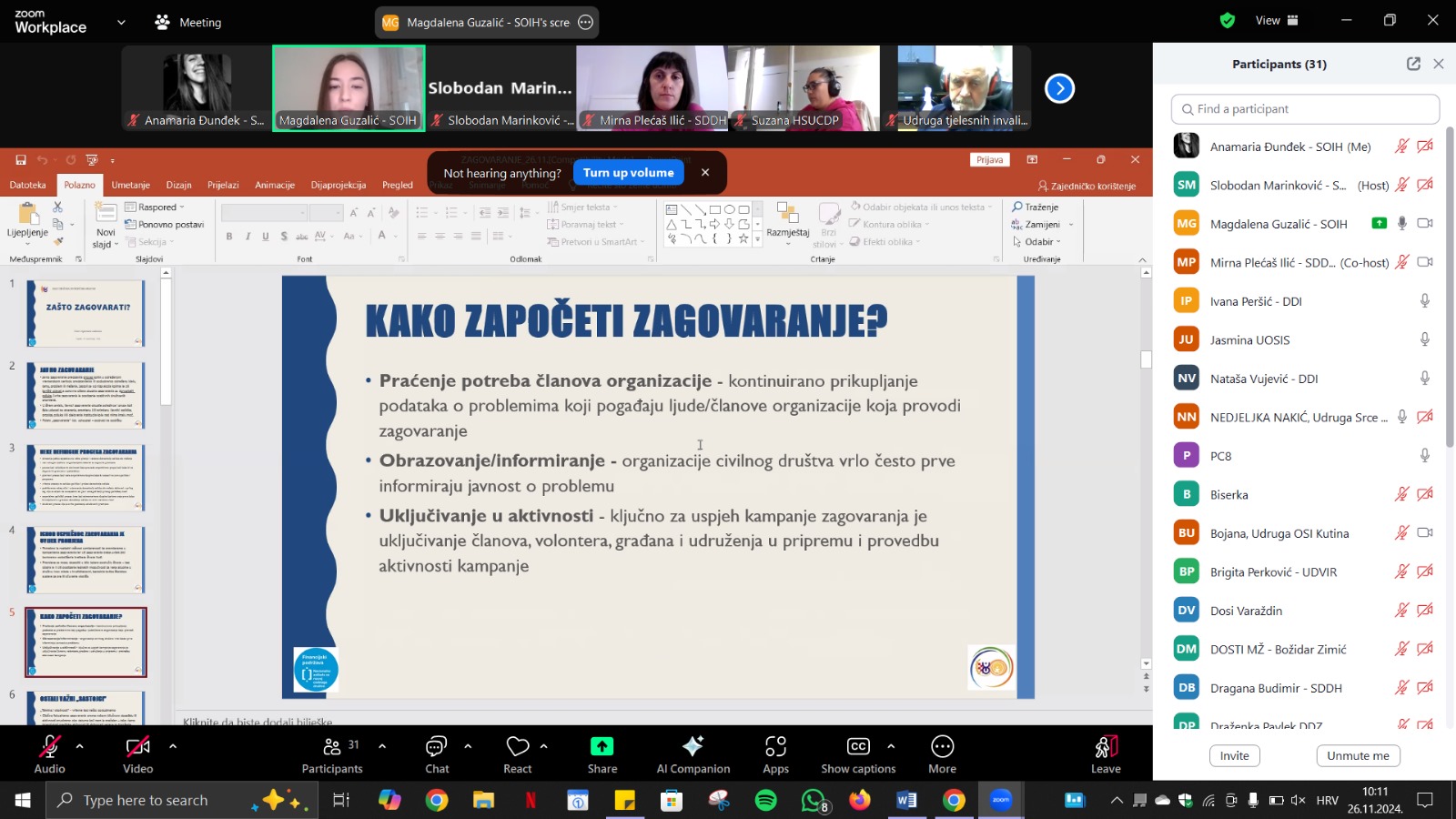
Task: Click Turn up volume button
Action: pyautogui.click(x=629, y=173)
